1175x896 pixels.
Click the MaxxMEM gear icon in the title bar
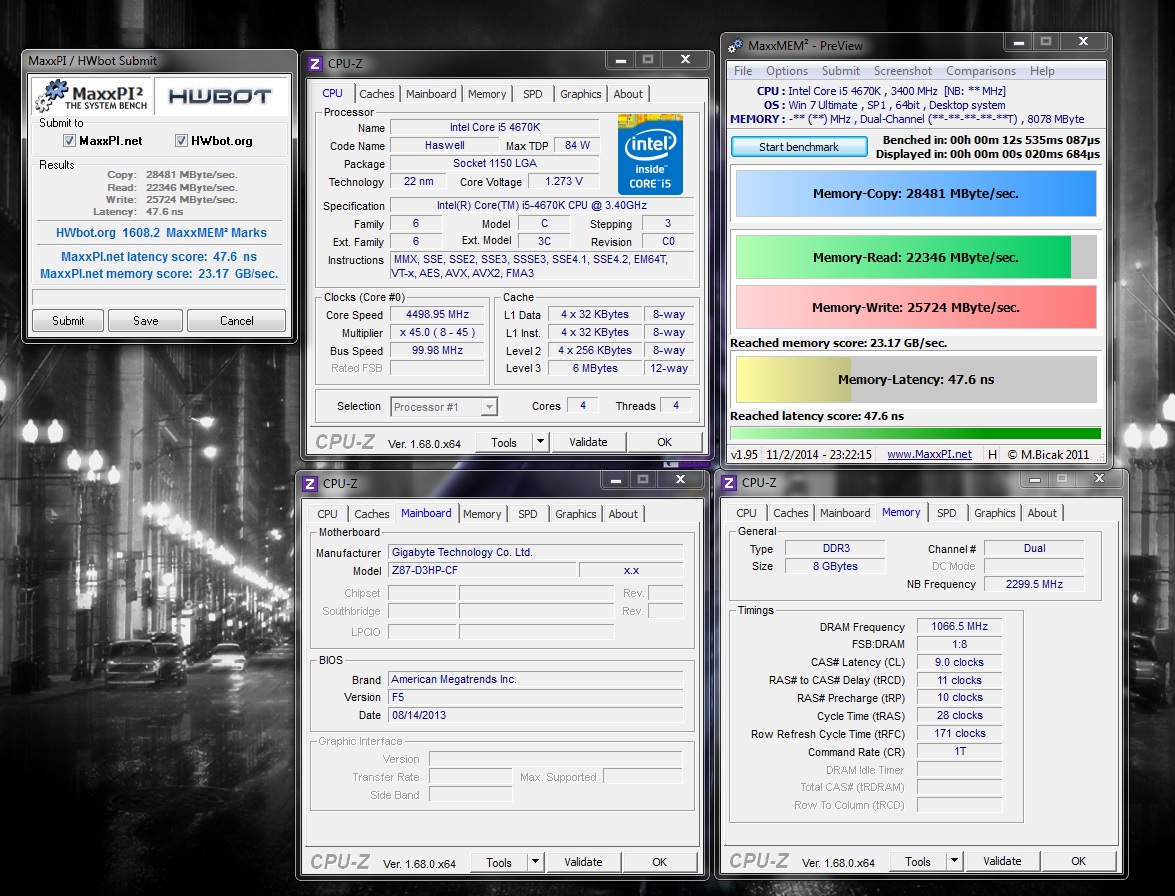pos(735,46)
